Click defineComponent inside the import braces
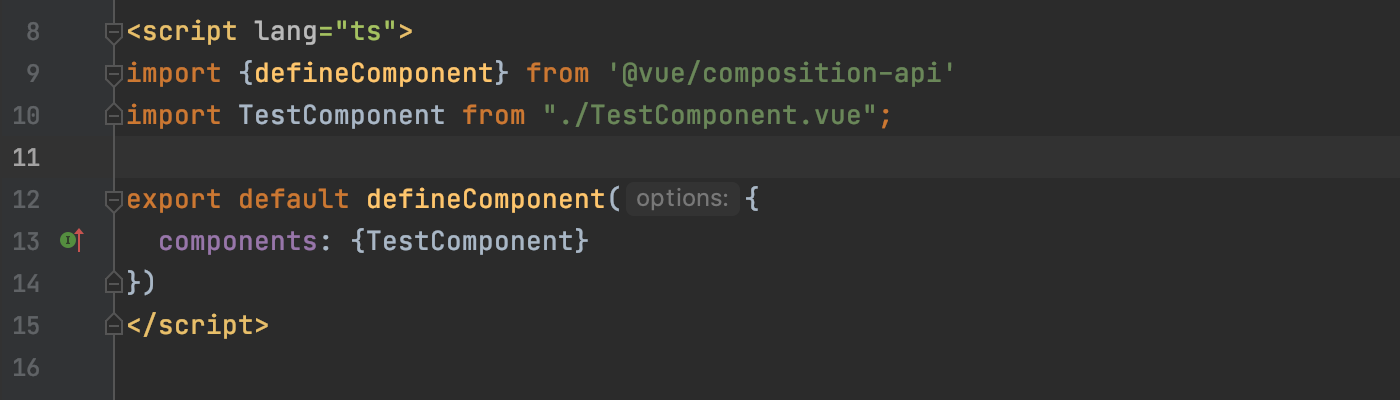The width and height of the screenshot is (1400, 400). tap(375, 74)
